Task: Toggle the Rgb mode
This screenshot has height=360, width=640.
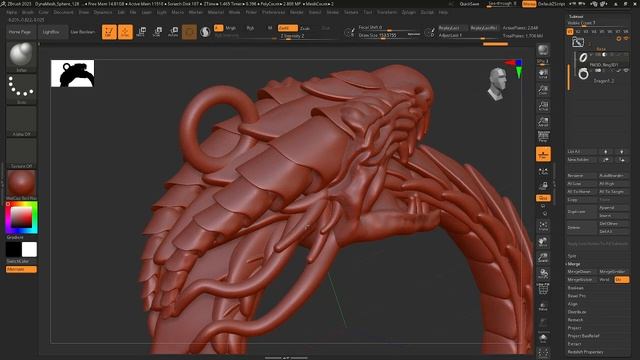Action: click(x=250, y=28)
